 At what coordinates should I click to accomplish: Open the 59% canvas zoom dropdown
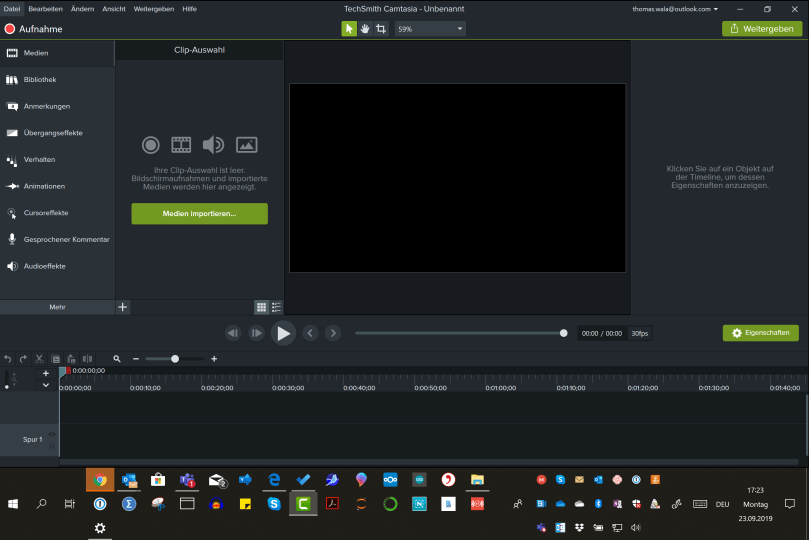coord(430,29)
